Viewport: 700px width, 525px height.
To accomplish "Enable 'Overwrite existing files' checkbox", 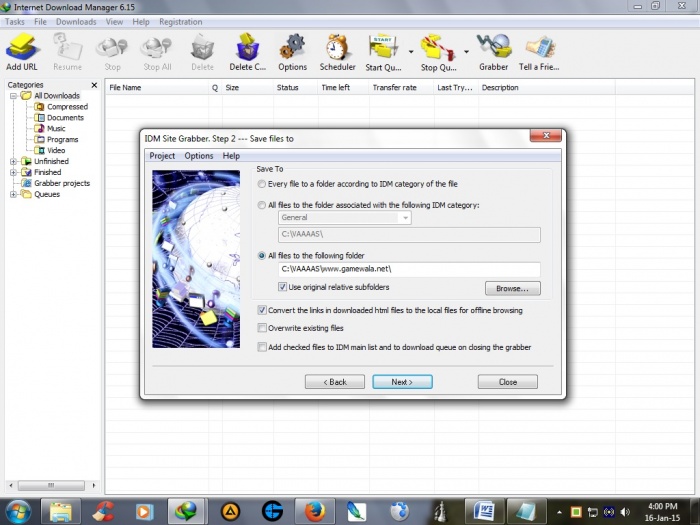I will tap(262, 328).
